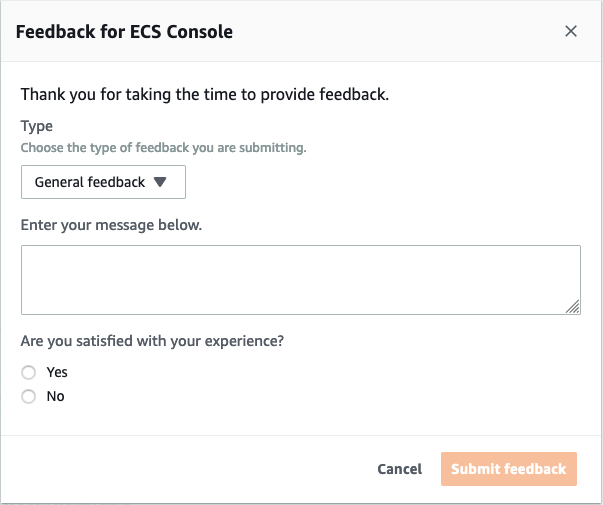Click the Feedback for ECS Console title
603x505 pixels.
pyautogui.click(x=124, y=32)
